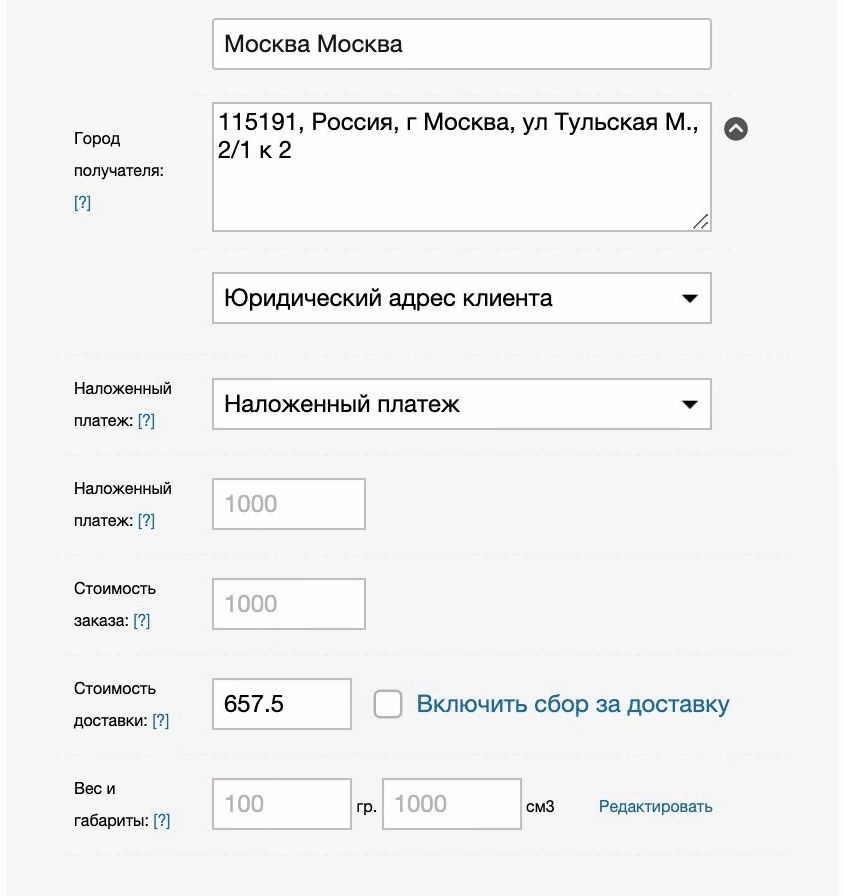Select the Стоимость заказа input field

(x=289, y=604)
